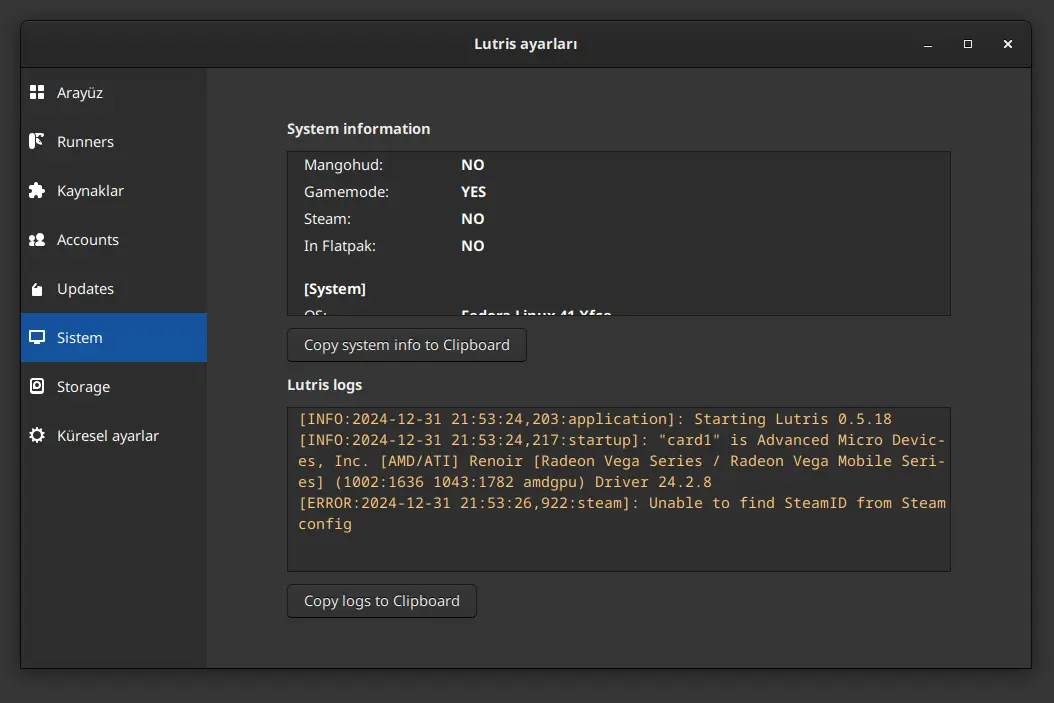Viewport: 1054px width, 703px height.
Task: Close the Lutris ayarları window
Action: pyautogui.click(x=1008, y=44)
